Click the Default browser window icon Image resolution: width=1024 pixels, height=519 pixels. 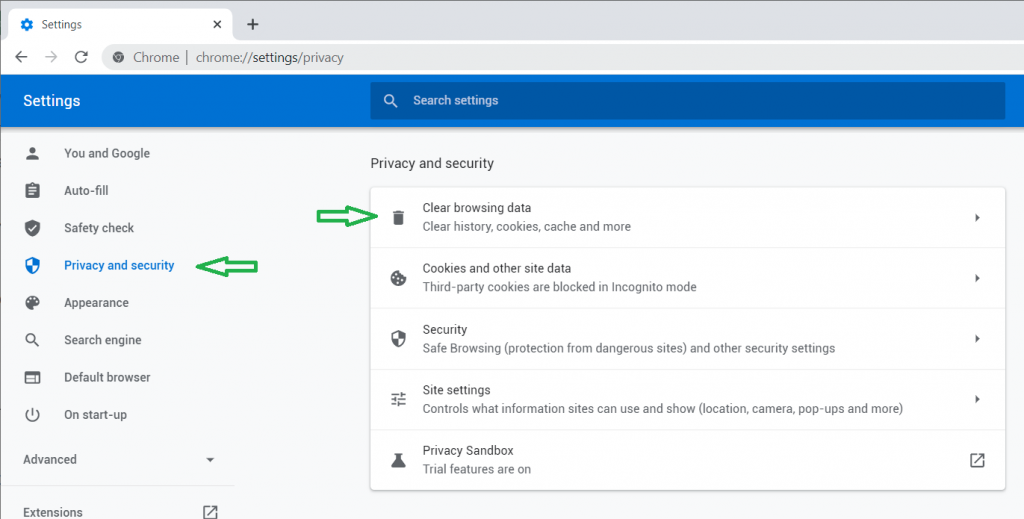click(x=32, y=377)
